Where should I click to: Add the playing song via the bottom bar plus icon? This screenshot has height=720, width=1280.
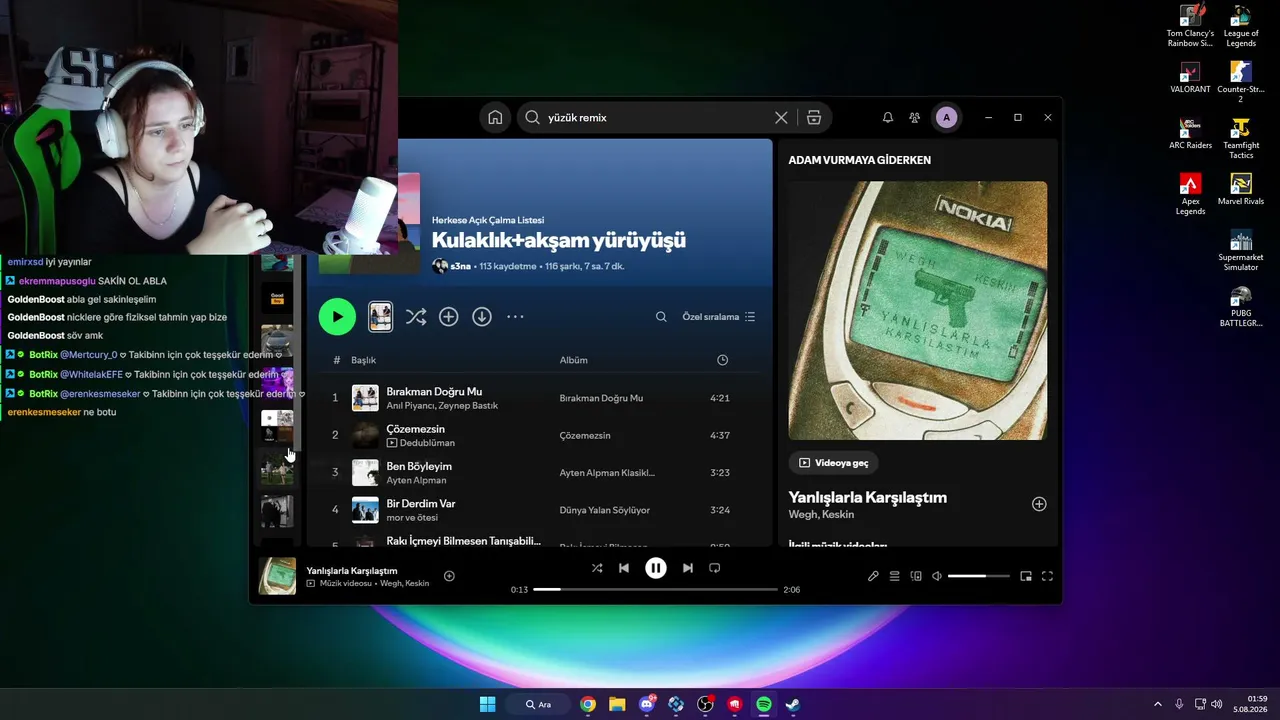[449, 576]
